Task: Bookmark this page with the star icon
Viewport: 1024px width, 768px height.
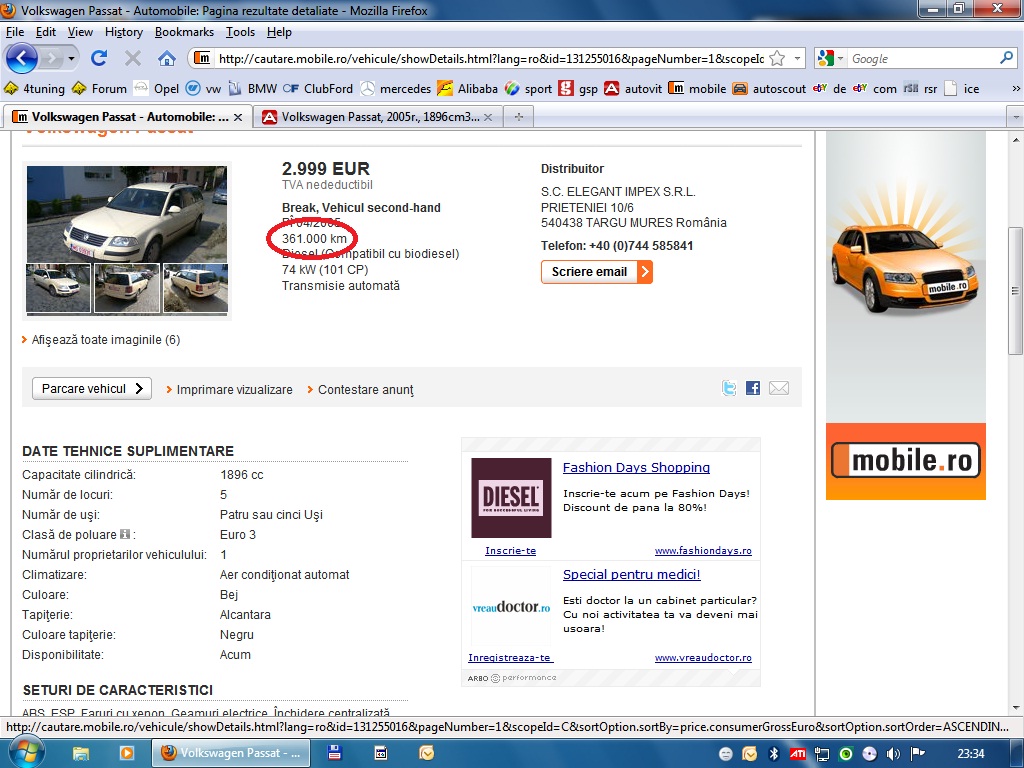Action: point(776,59)
